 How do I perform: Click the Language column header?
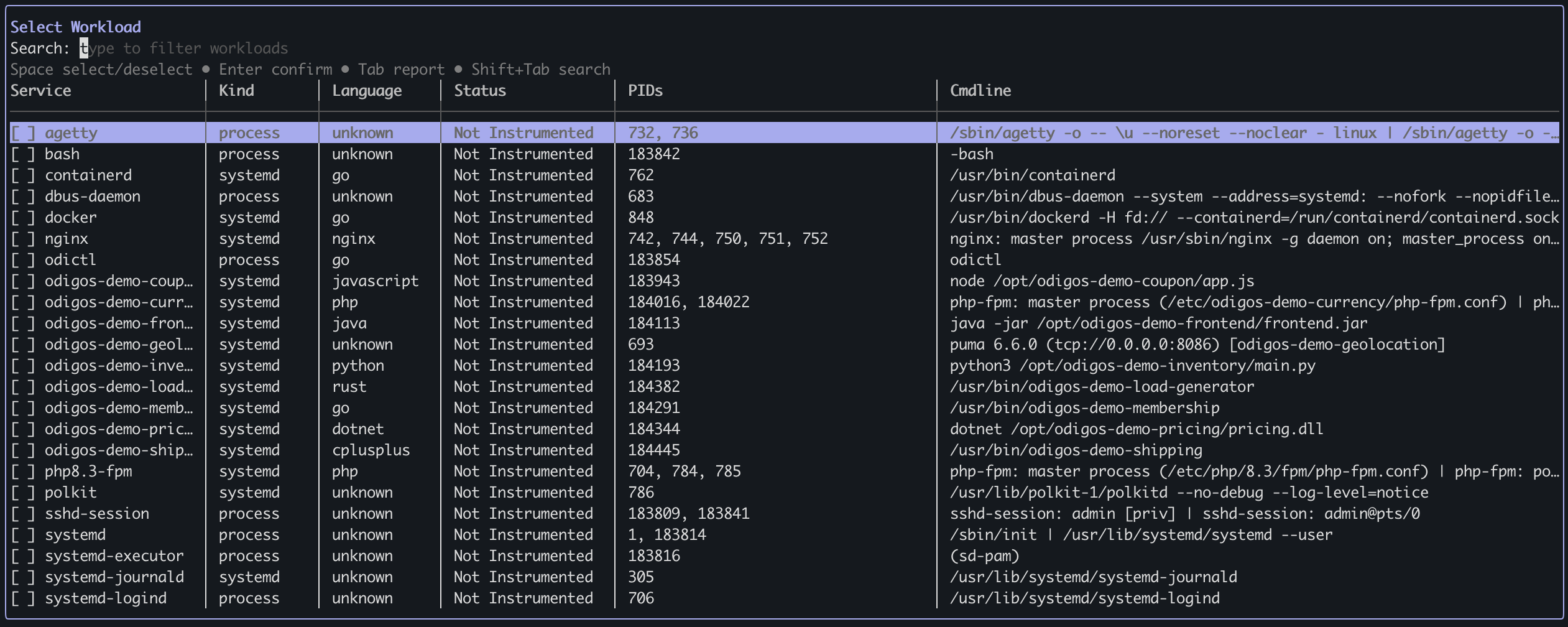pyautogui.click(x=367, y=90)
